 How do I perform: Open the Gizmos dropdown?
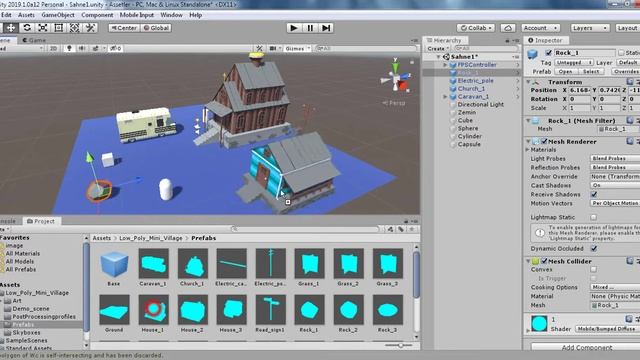(297, 48)
